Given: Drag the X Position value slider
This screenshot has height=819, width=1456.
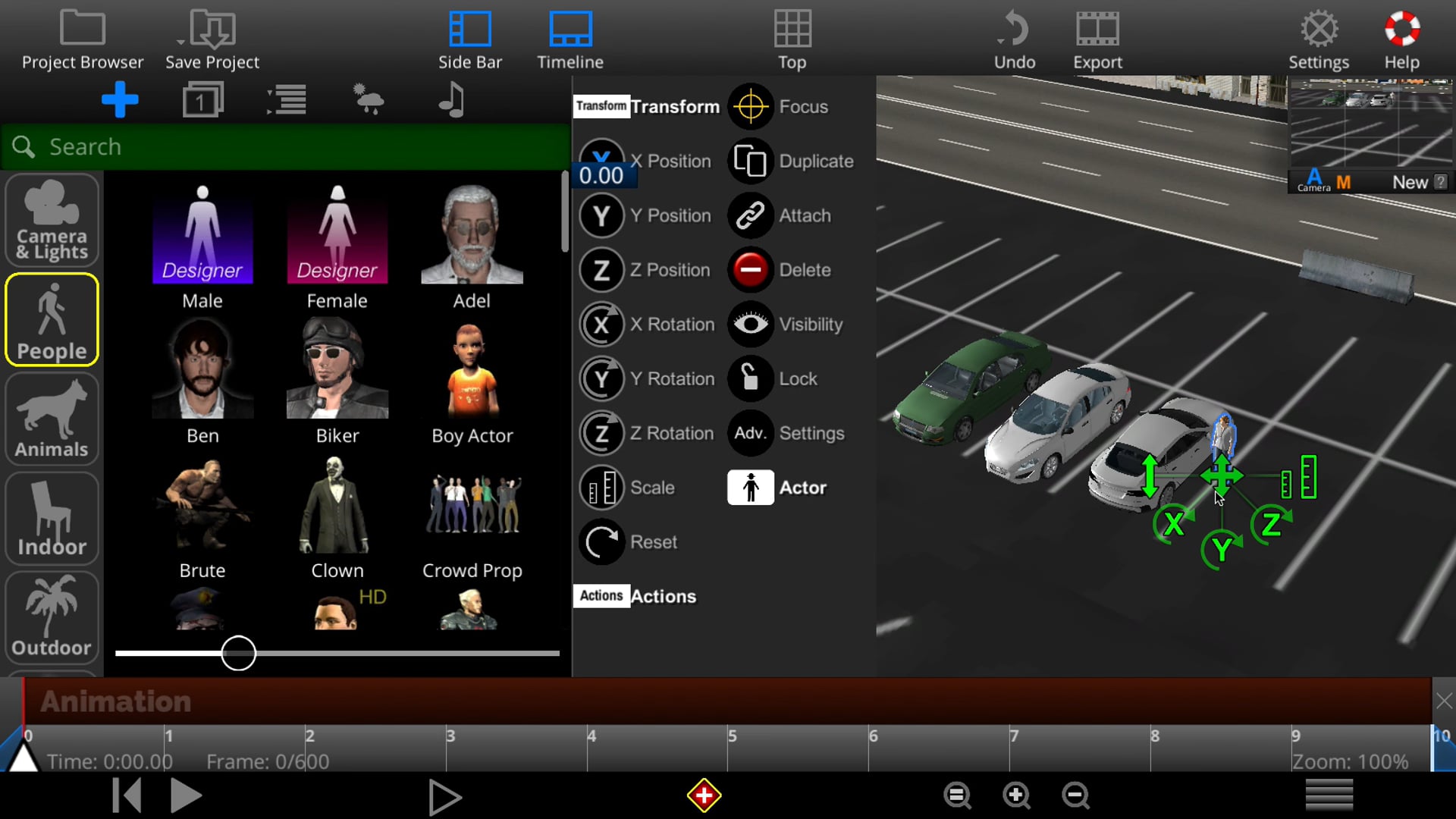Looking at the screenshot, I should coord(600,175).
